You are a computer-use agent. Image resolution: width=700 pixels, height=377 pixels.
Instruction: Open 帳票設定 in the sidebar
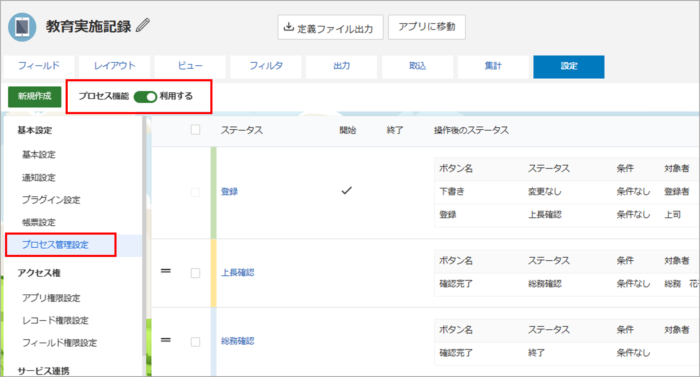(x=39, y=222)
